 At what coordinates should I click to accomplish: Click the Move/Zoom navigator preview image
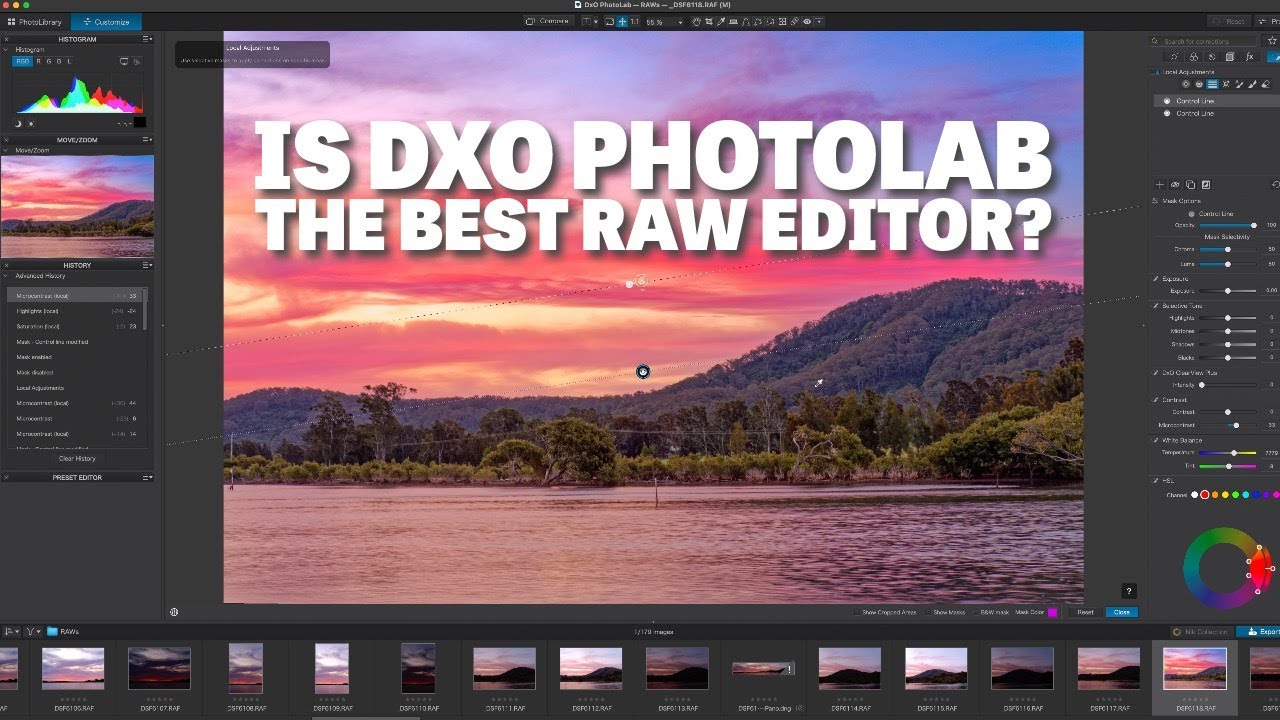(x=77, y=206)
